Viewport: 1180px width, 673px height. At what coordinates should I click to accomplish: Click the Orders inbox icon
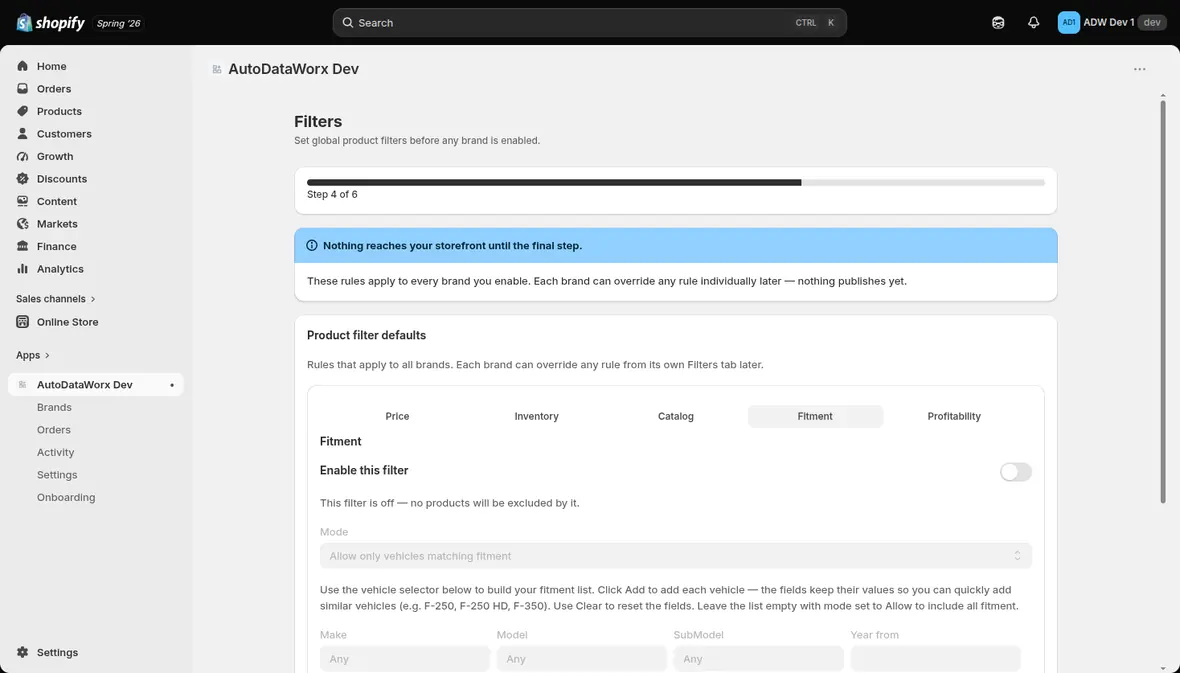coord(23,89)
